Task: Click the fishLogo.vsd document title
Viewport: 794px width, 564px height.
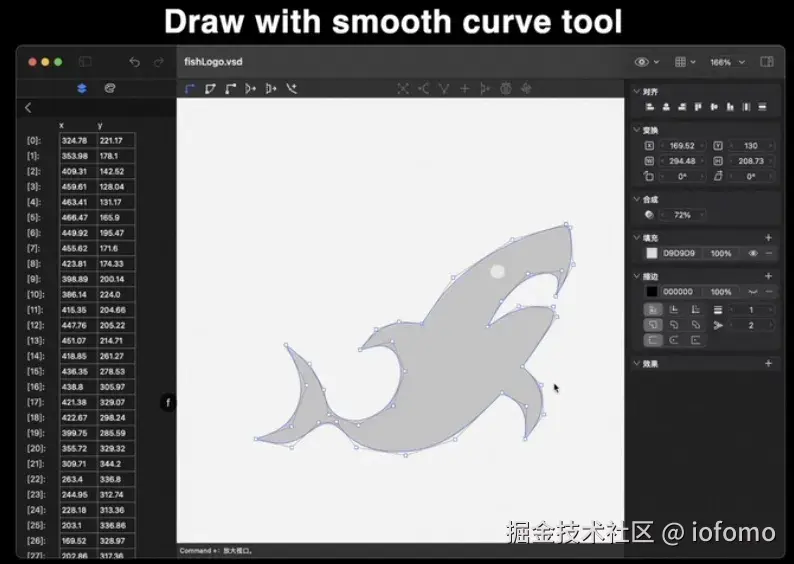Action: tap(213, 62)
